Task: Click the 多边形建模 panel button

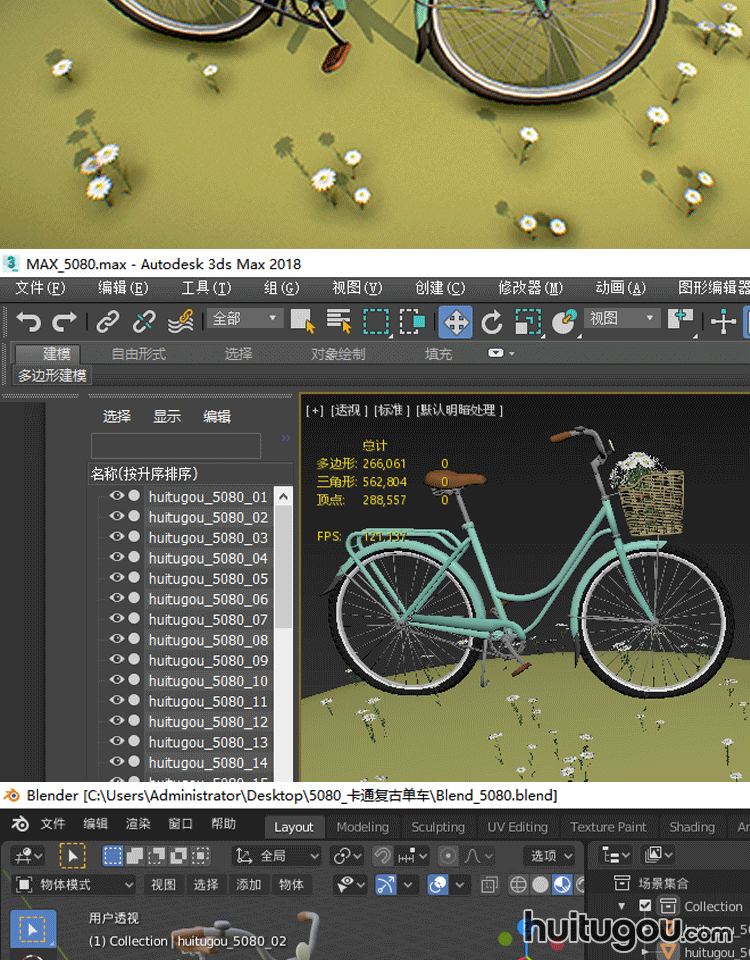Action: (52, 376)
